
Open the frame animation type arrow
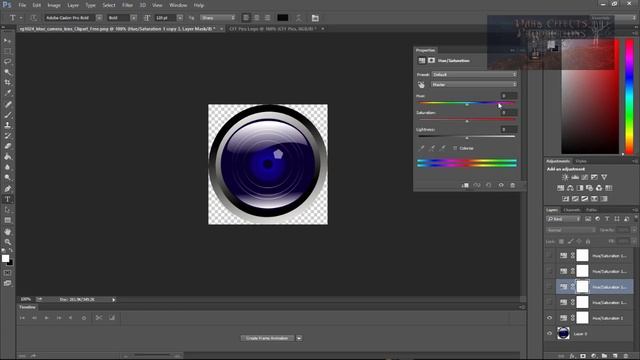(x=299, y=338)
